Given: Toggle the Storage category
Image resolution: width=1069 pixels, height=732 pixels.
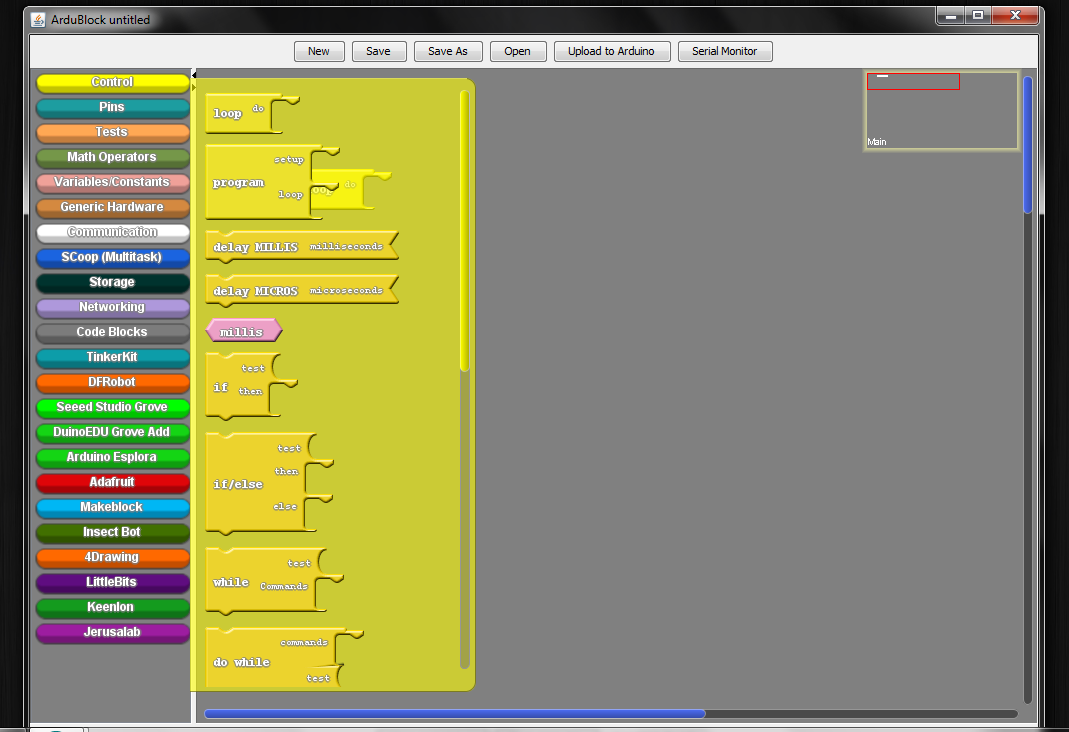Looking at the screenshot, I should click(112, 282).
